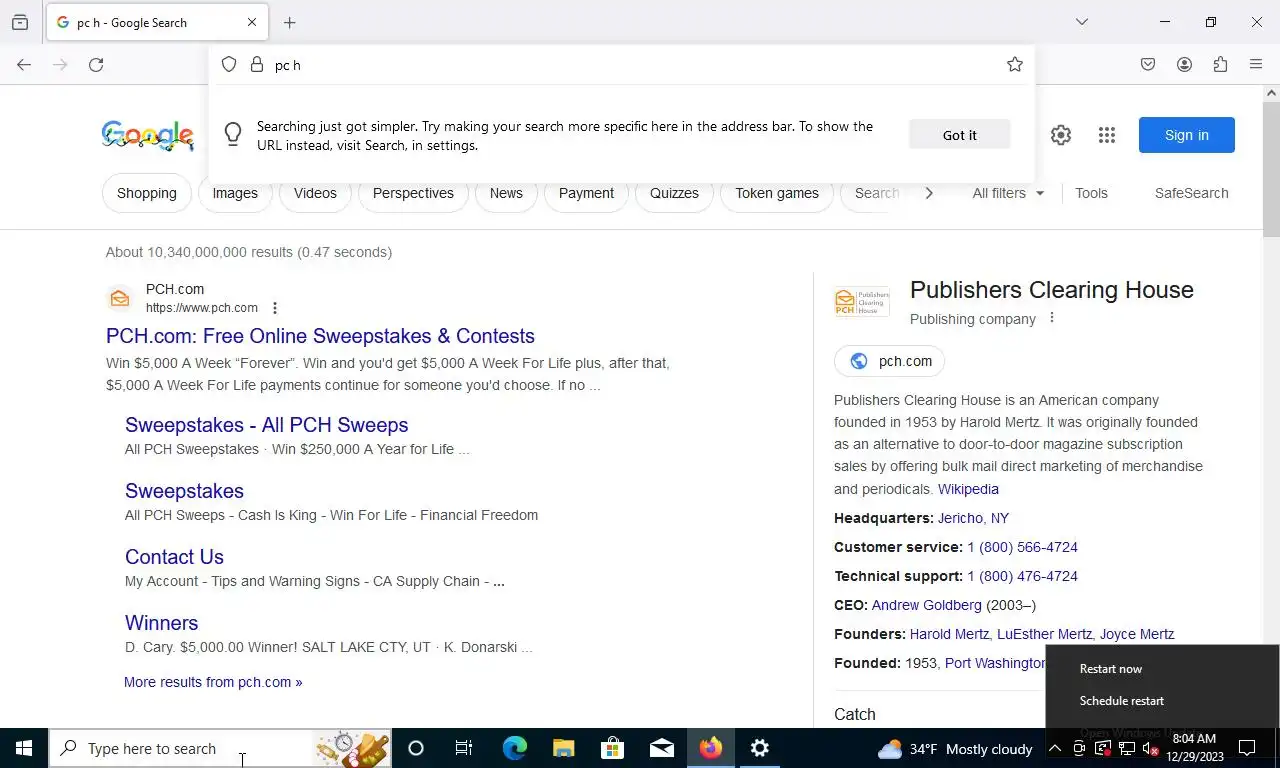Visit pch.com from knowledge panel chip
Viewport: 1280px width, 768px height.
click(x=889, y=361)
